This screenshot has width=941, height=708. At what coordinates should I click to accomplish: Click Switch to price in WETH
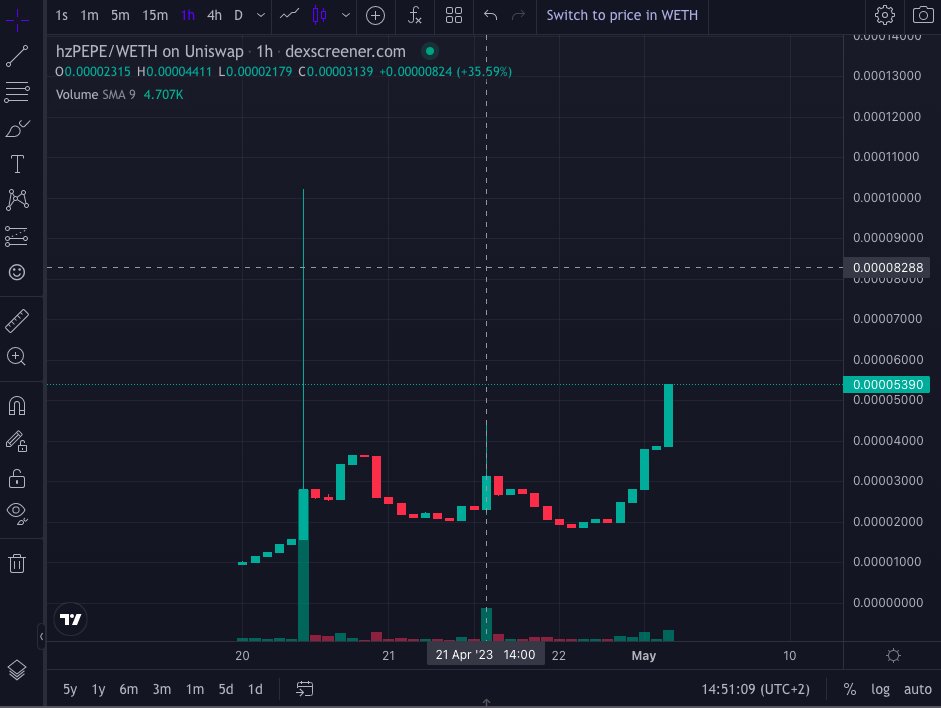pyautogui.click(x=622, y=16)
